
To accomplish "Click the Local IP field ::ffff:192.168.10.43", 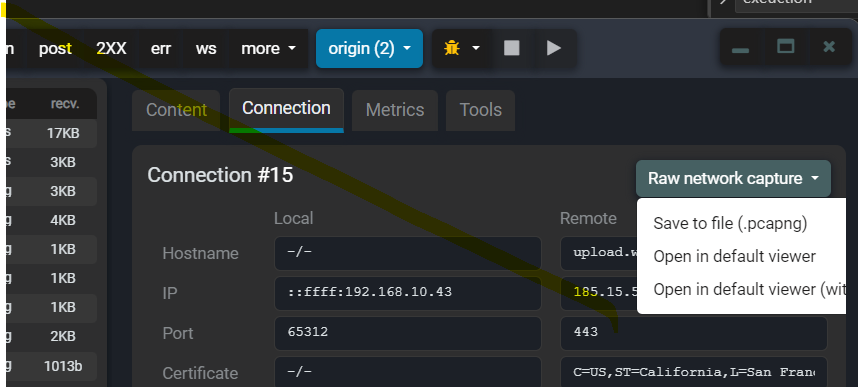I will (x=408, y=293).
